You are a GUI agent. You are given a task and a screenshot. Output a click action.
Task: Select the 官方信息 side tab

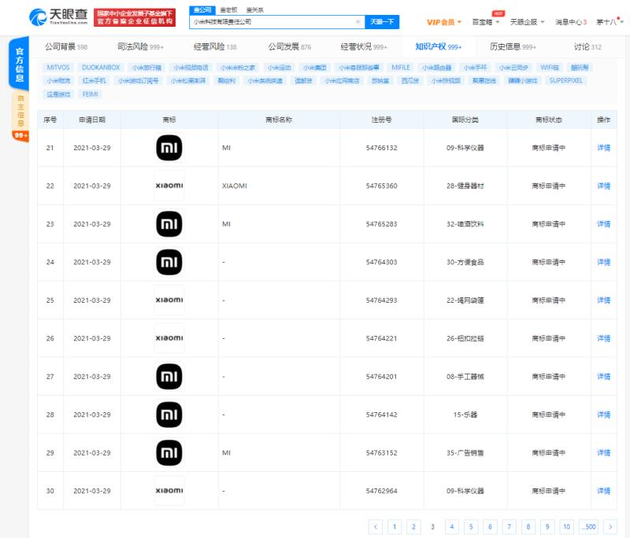click(x=19, y=63)
